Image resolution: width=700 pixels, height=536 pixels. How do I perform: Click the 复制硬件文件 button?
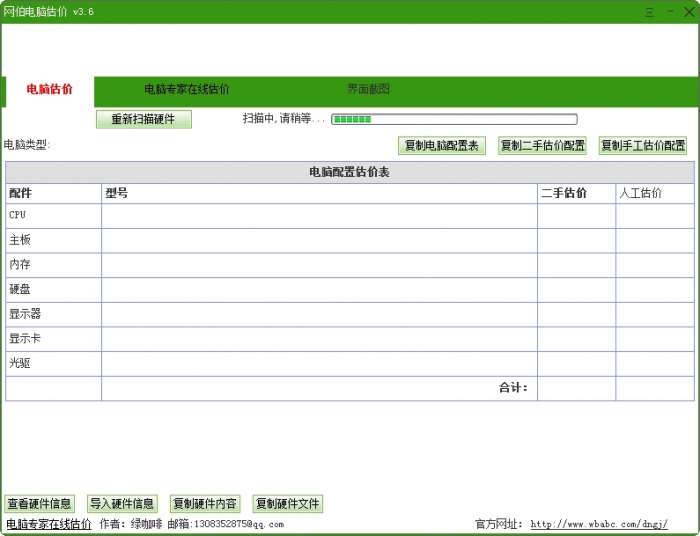pyautogui.click(x=288, y=504)
